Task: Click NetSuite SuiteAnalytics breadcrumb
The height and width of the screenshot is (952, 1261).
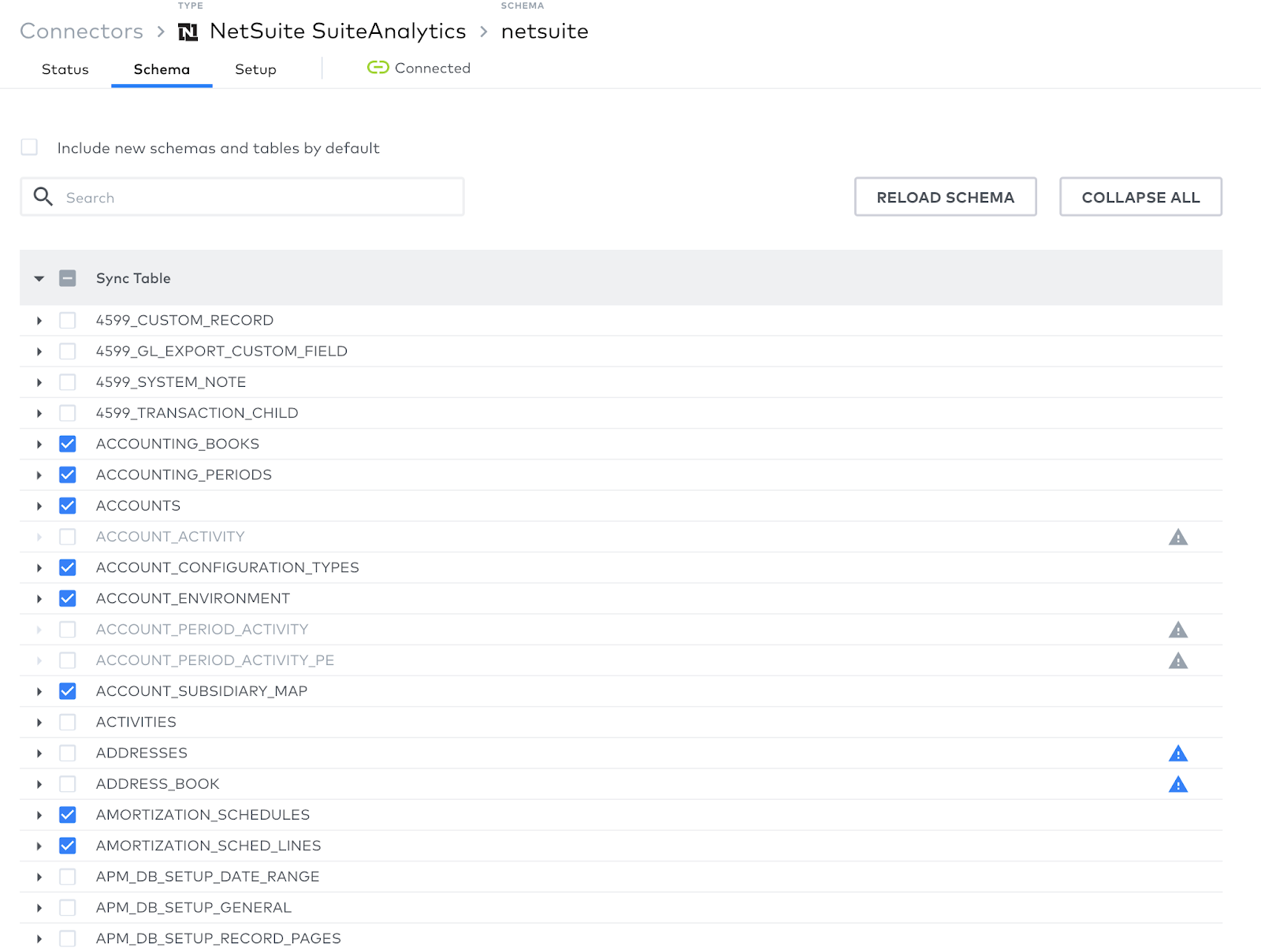Action: (338, 31)
